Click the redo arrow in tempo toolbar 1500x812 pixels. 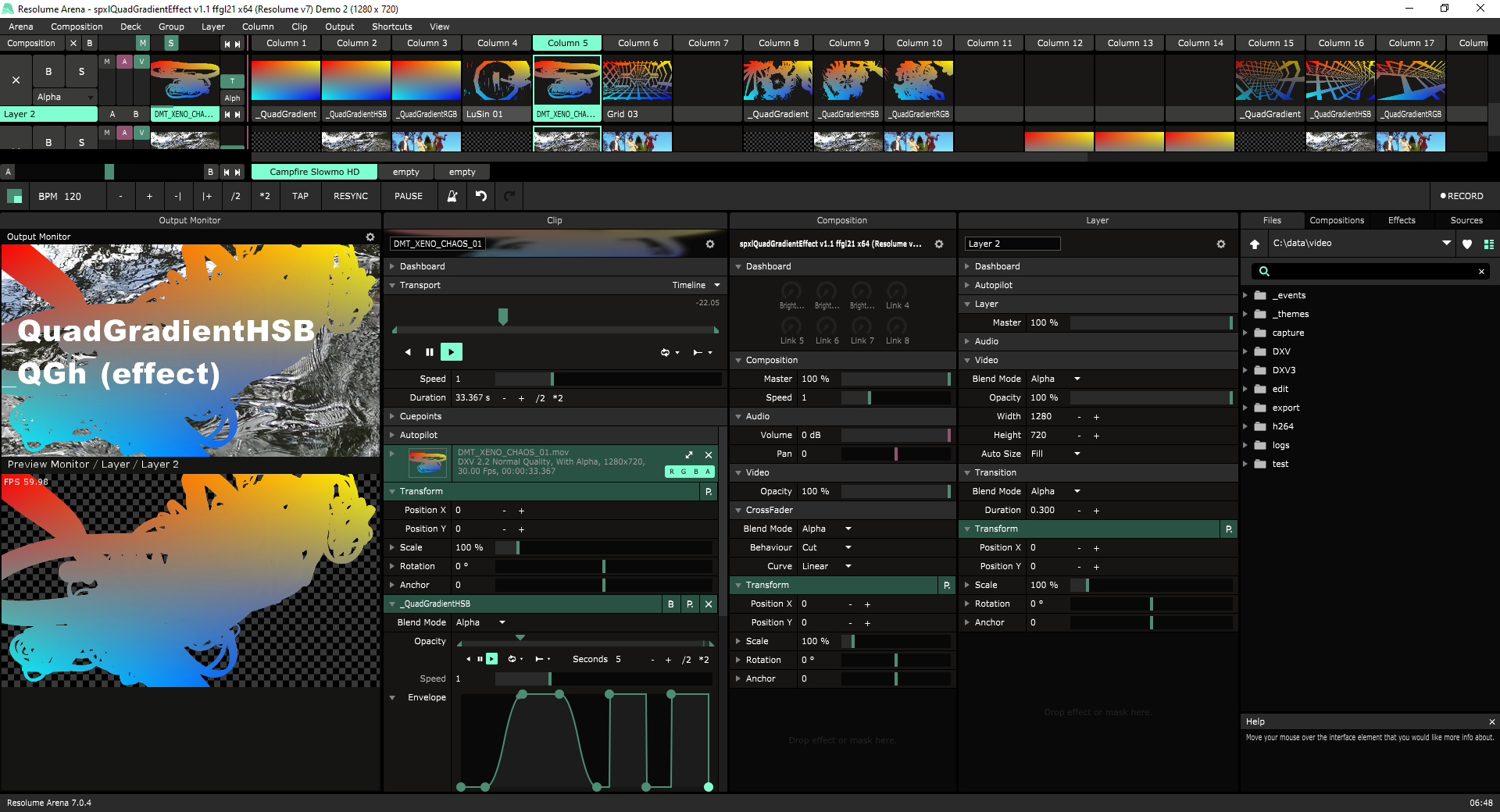point(509,196)
